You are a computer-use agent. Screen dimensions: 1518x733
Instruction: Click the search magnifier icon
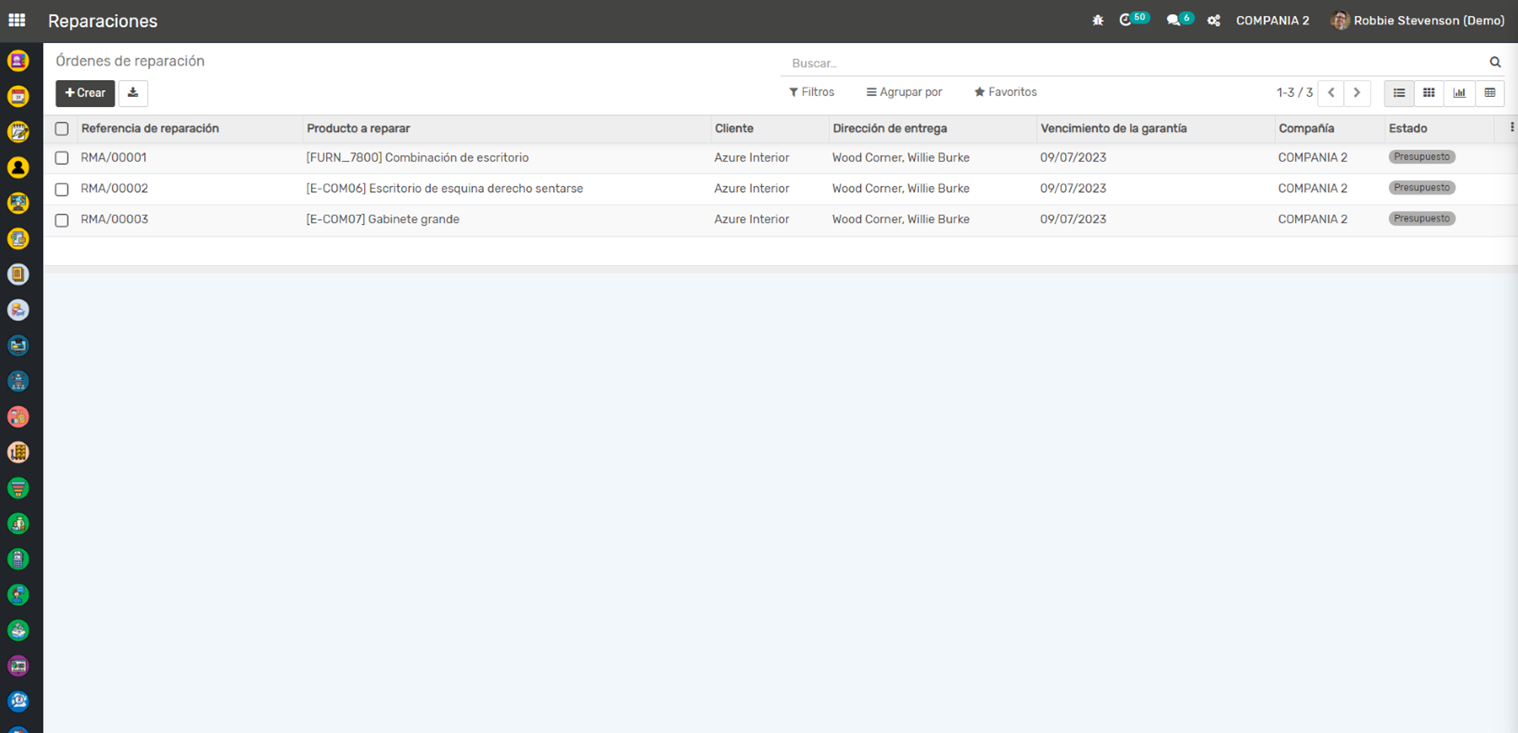pos(1495,62)
